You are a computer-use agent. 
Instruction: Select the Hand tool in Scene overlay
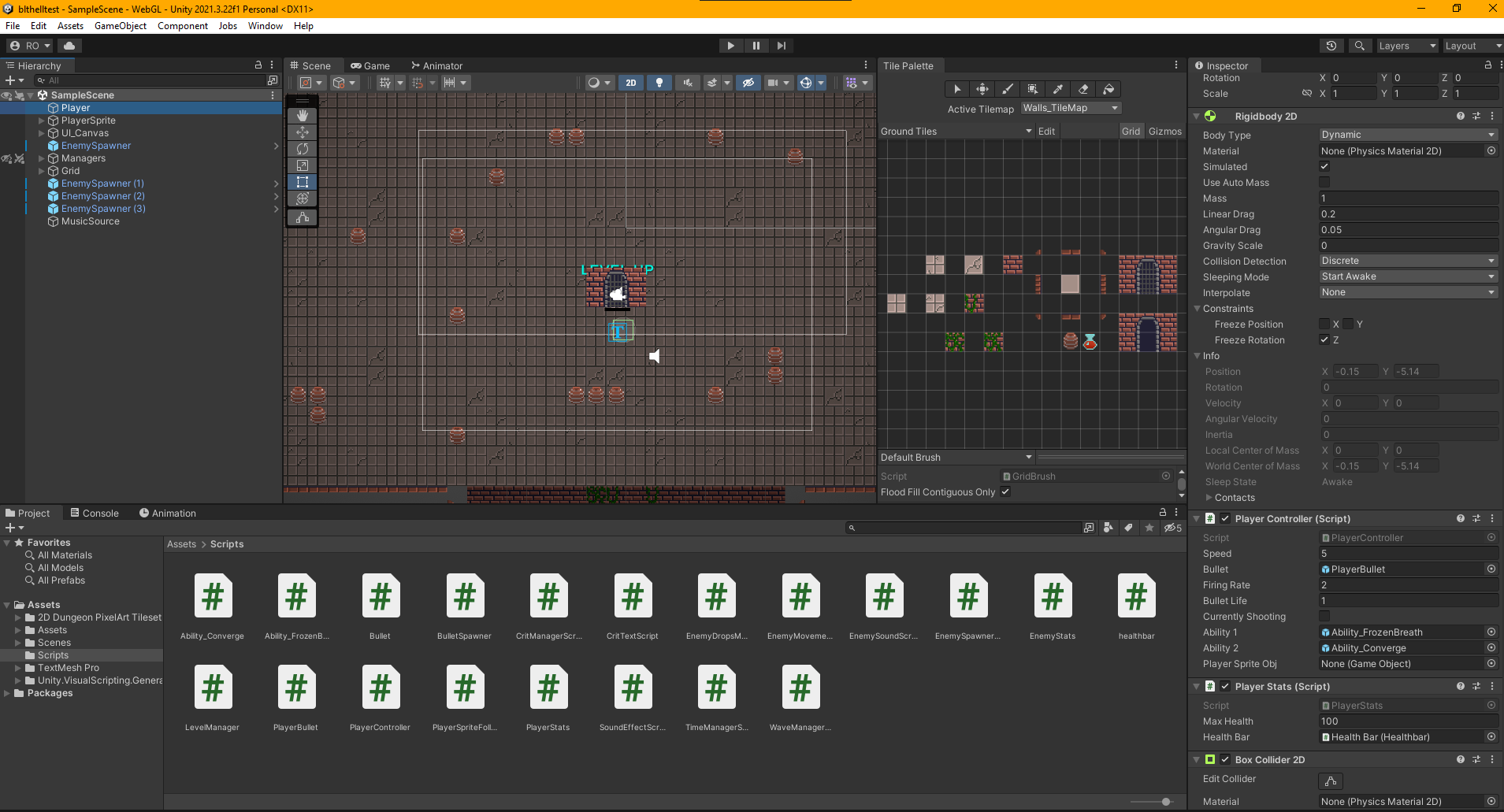(x=303, y=116)
